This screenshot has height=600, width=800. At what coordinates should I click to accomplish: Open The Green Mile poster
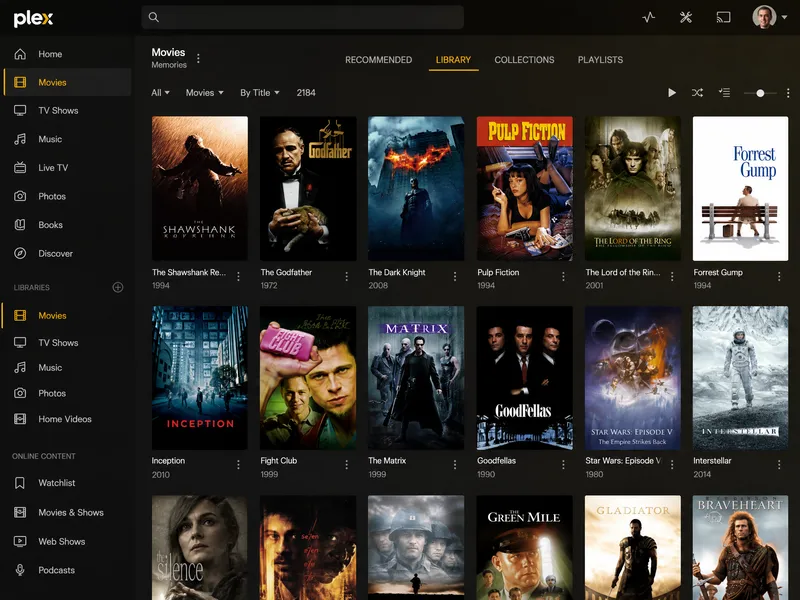pos(524,547)
